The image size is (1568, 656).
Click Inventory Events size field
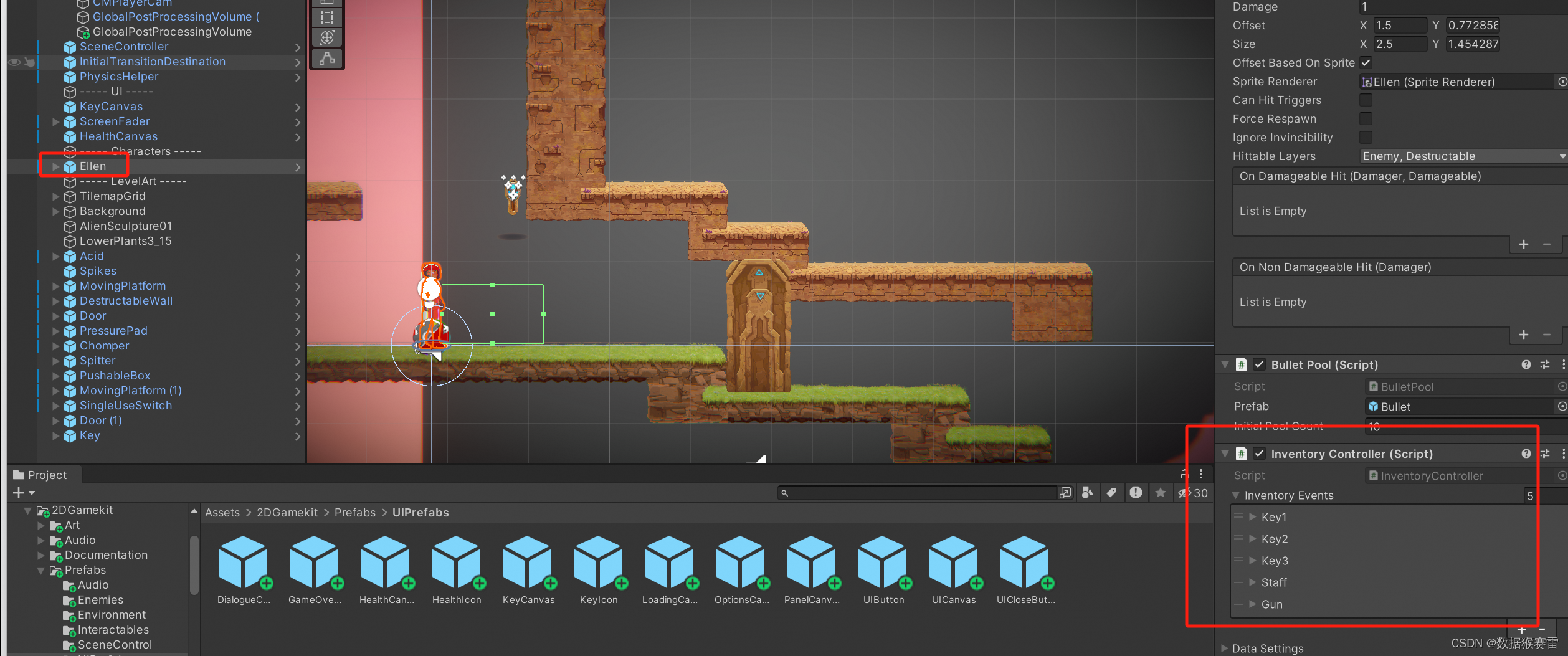[x=1545, y=495]
